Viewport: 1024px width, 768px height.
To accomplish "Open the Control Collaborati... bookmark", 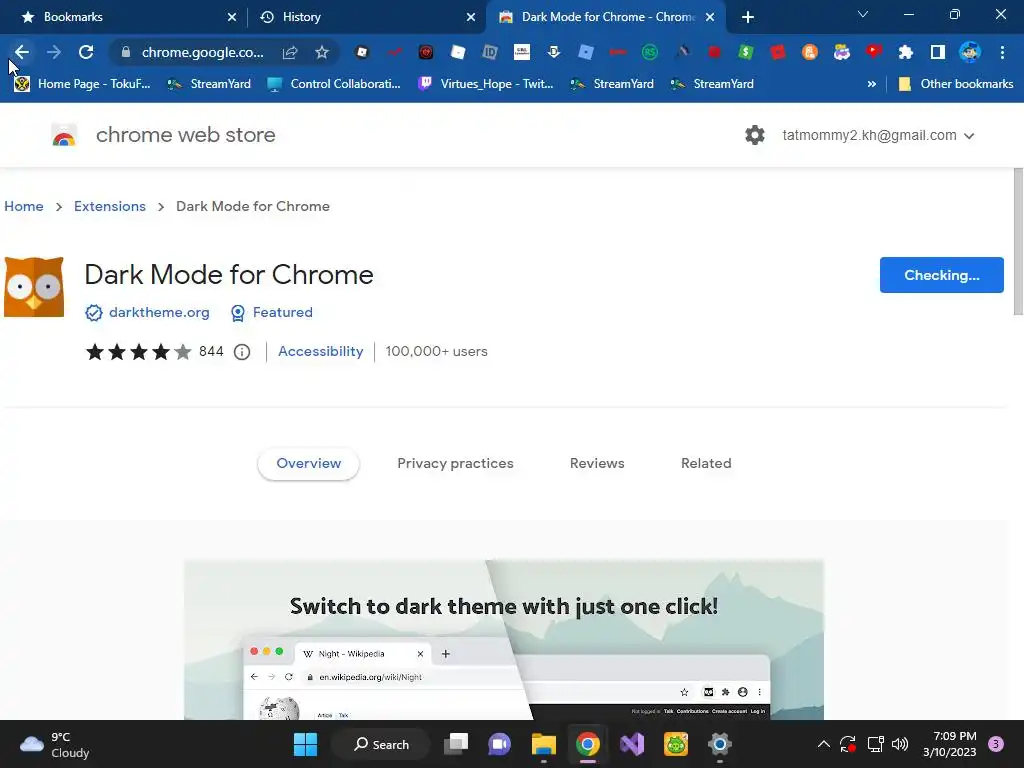I will pos(334,84).
